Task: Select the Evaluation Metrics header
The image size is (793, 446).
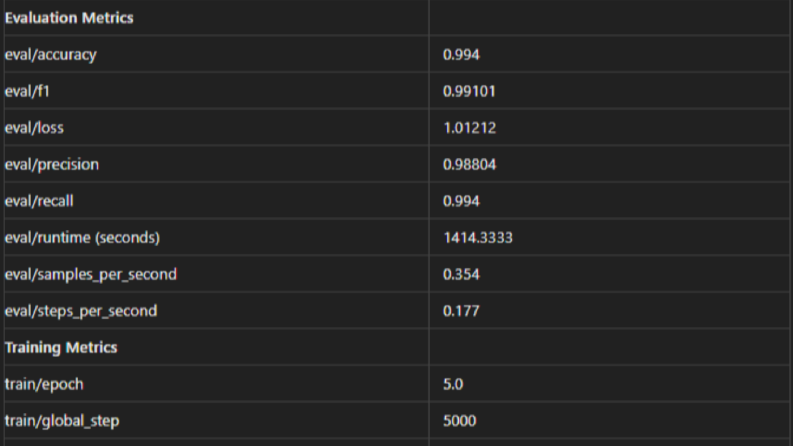Action: (69, 18)
